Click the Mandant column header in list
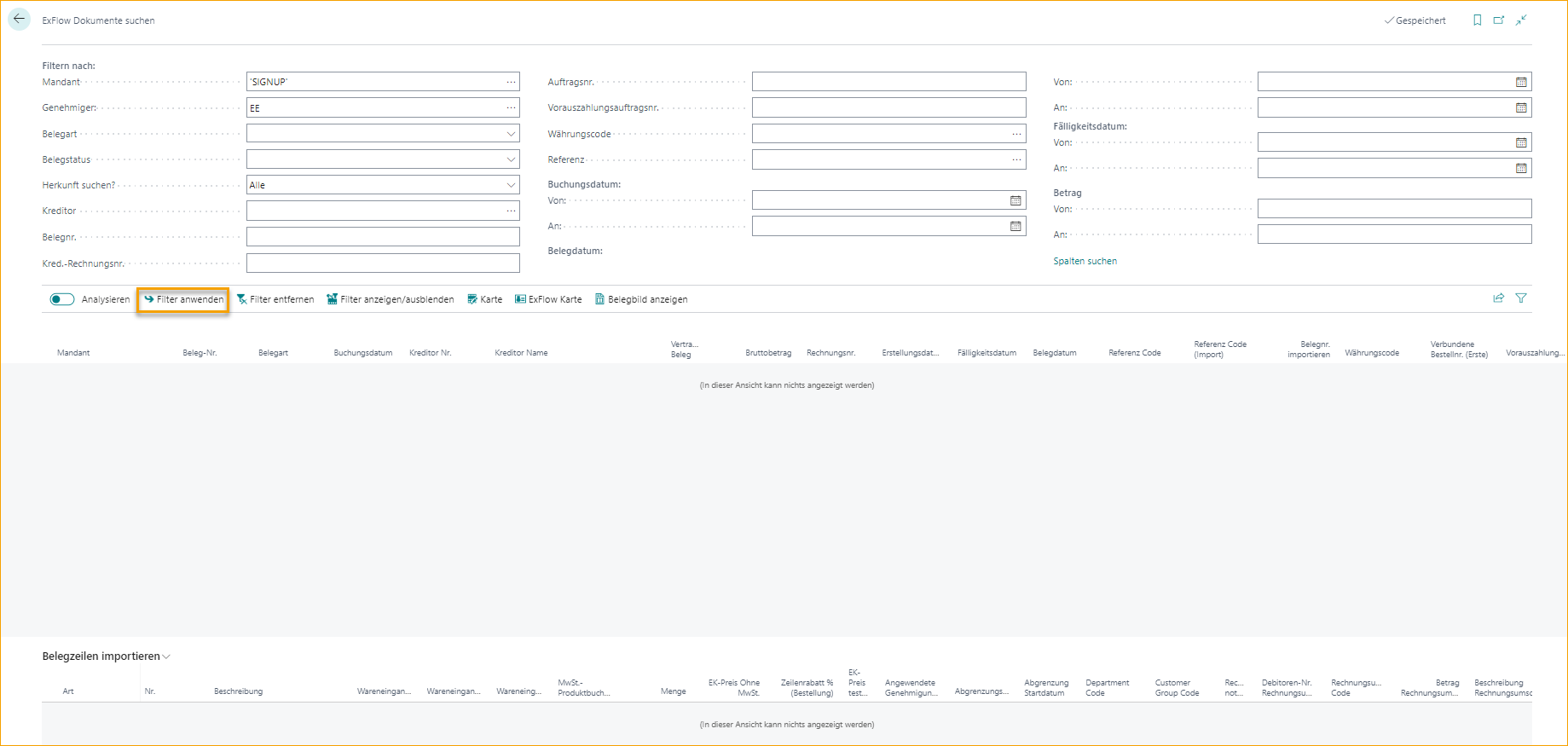Viewport: 1568px width, 746px height. click(73, 353)
